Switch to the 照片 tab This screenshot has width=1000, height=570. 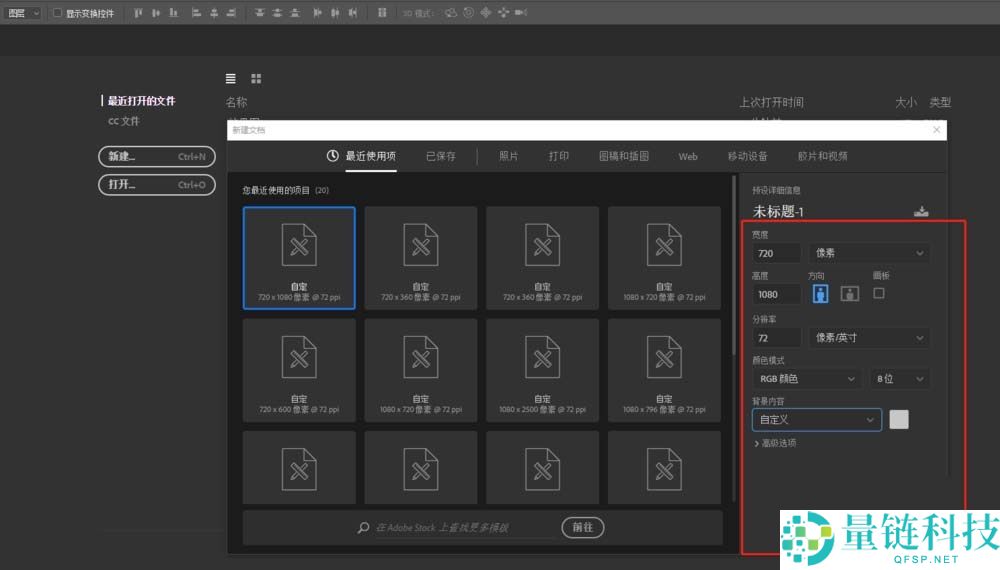click(x=508, y=156)
